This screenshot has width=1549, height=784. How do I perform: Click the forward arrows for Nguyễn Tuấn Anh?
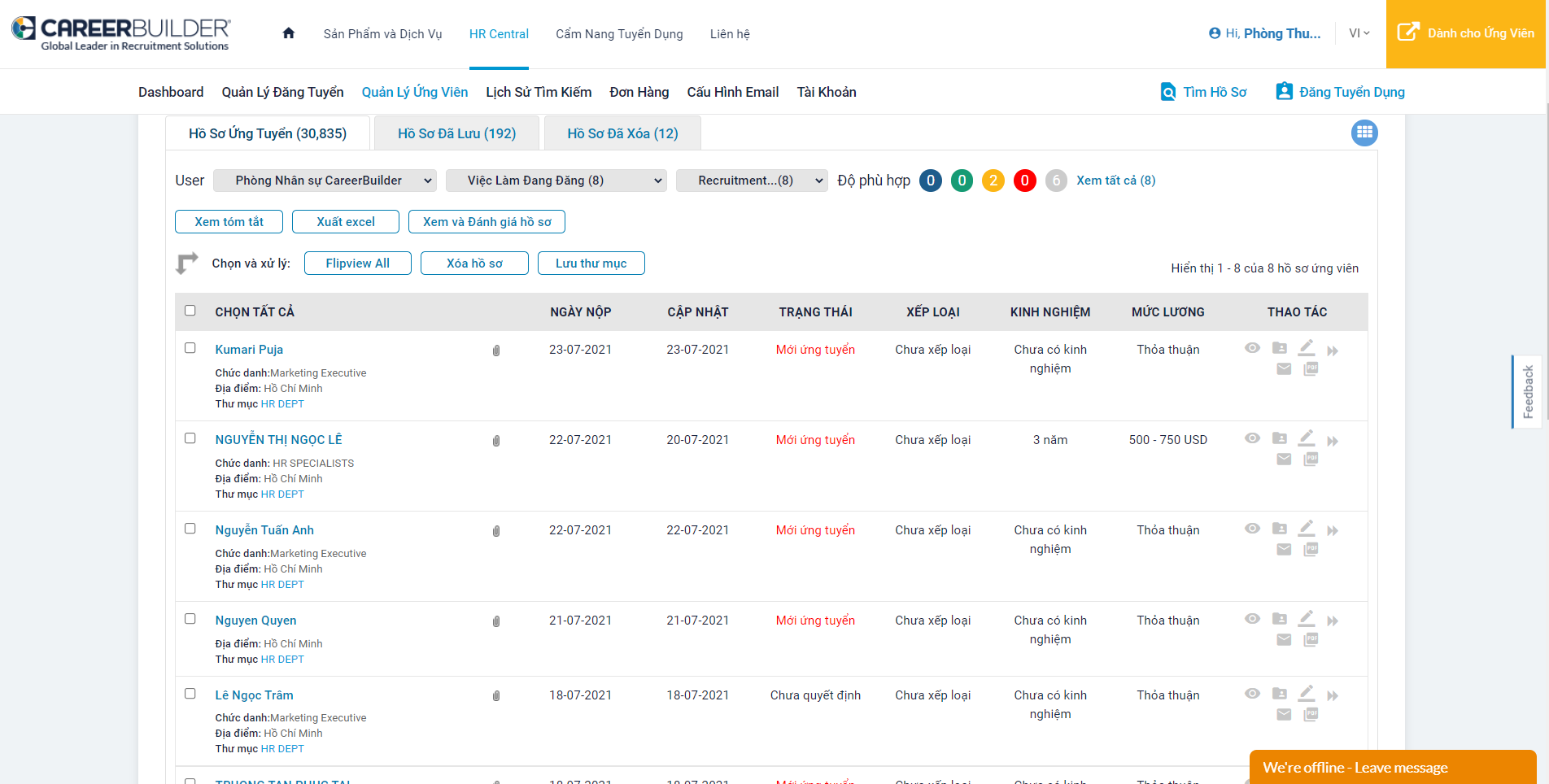1333,531
